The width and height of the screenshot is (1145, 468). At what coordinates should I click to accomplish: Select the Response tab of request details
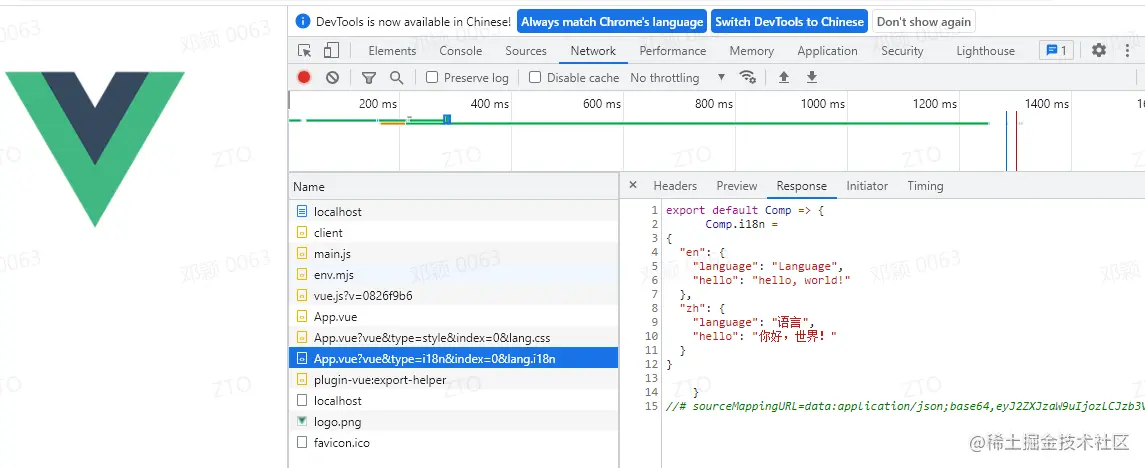click(x=801, y=186)
